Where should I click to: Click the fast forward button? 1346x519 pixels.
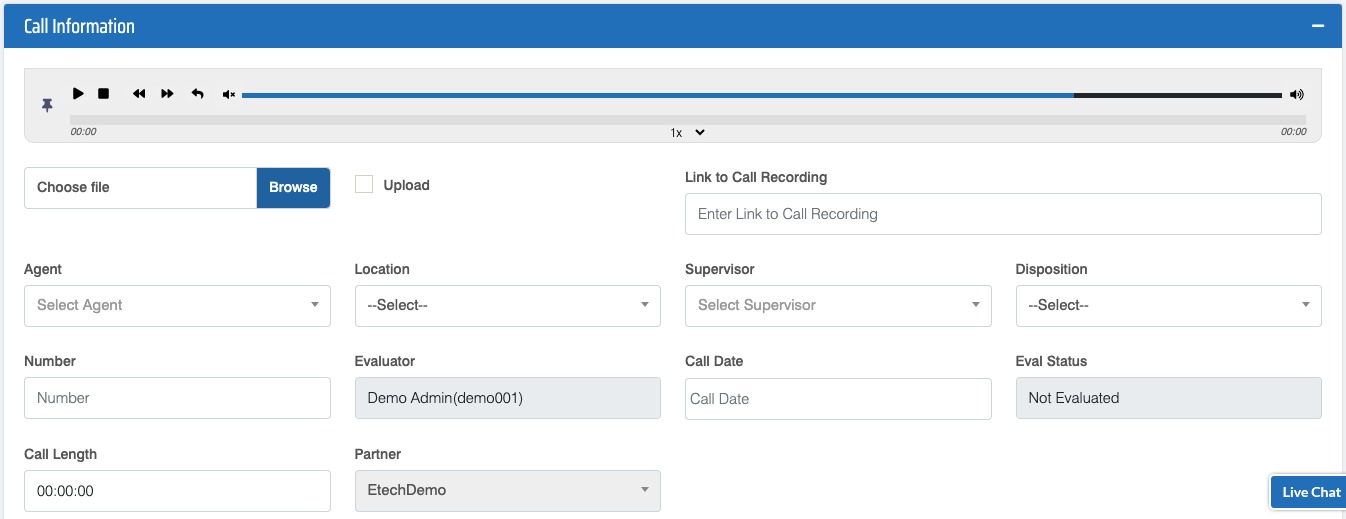[167, 94]
